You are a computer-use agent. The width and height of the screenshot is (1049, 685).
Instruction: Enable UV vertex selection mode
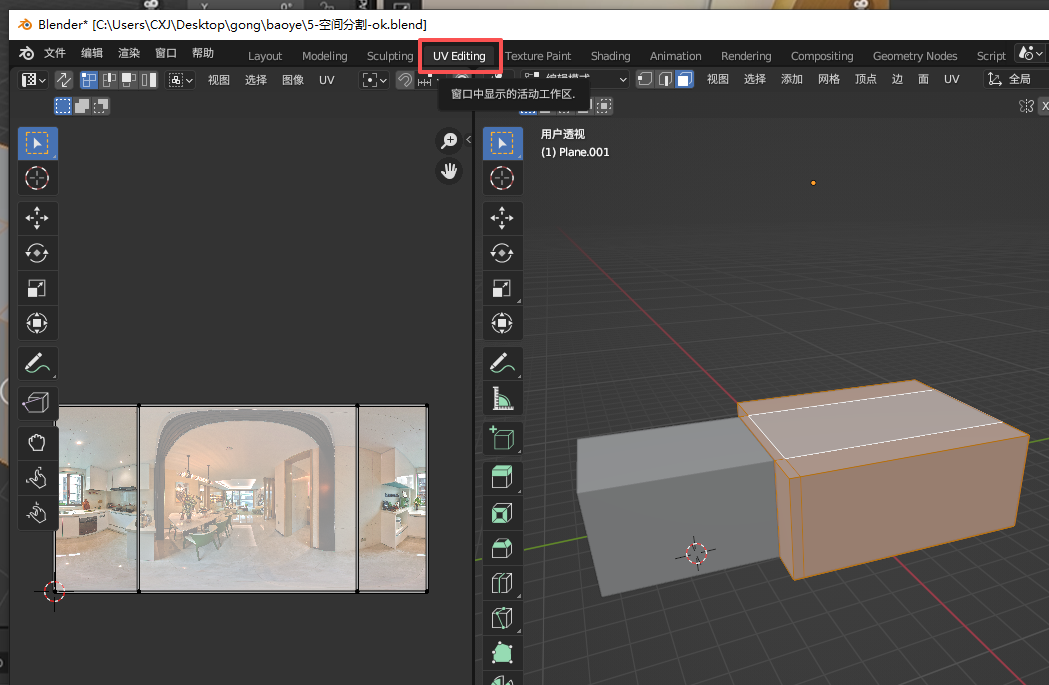tap(89, 80)
